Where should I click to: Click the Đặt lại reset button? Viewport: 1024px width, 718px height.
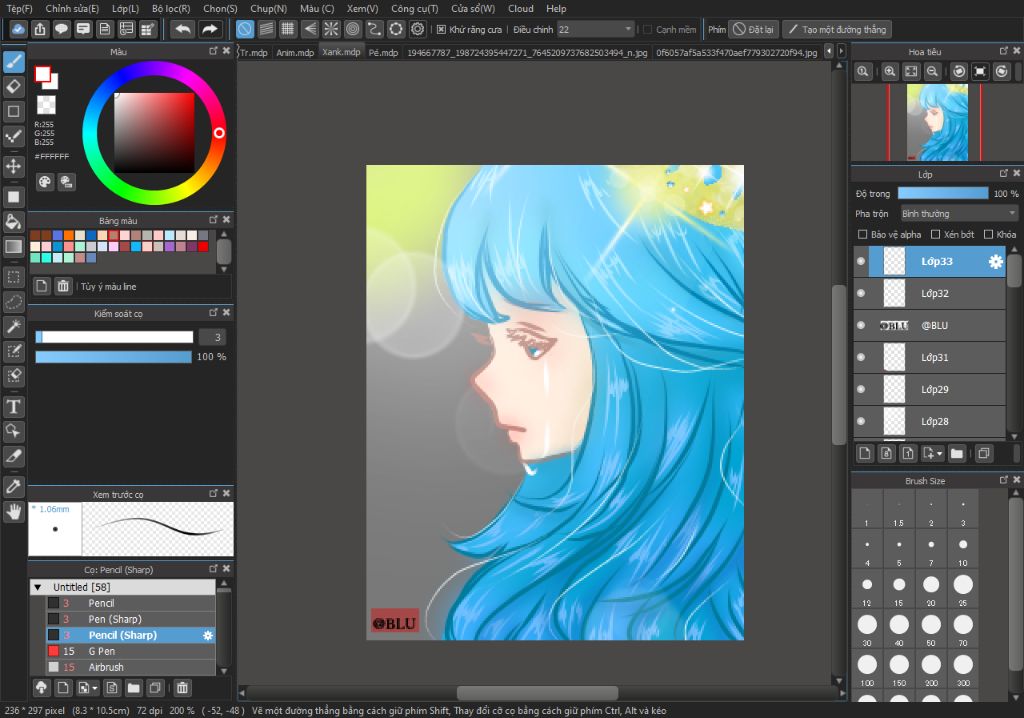coord(753,29)
